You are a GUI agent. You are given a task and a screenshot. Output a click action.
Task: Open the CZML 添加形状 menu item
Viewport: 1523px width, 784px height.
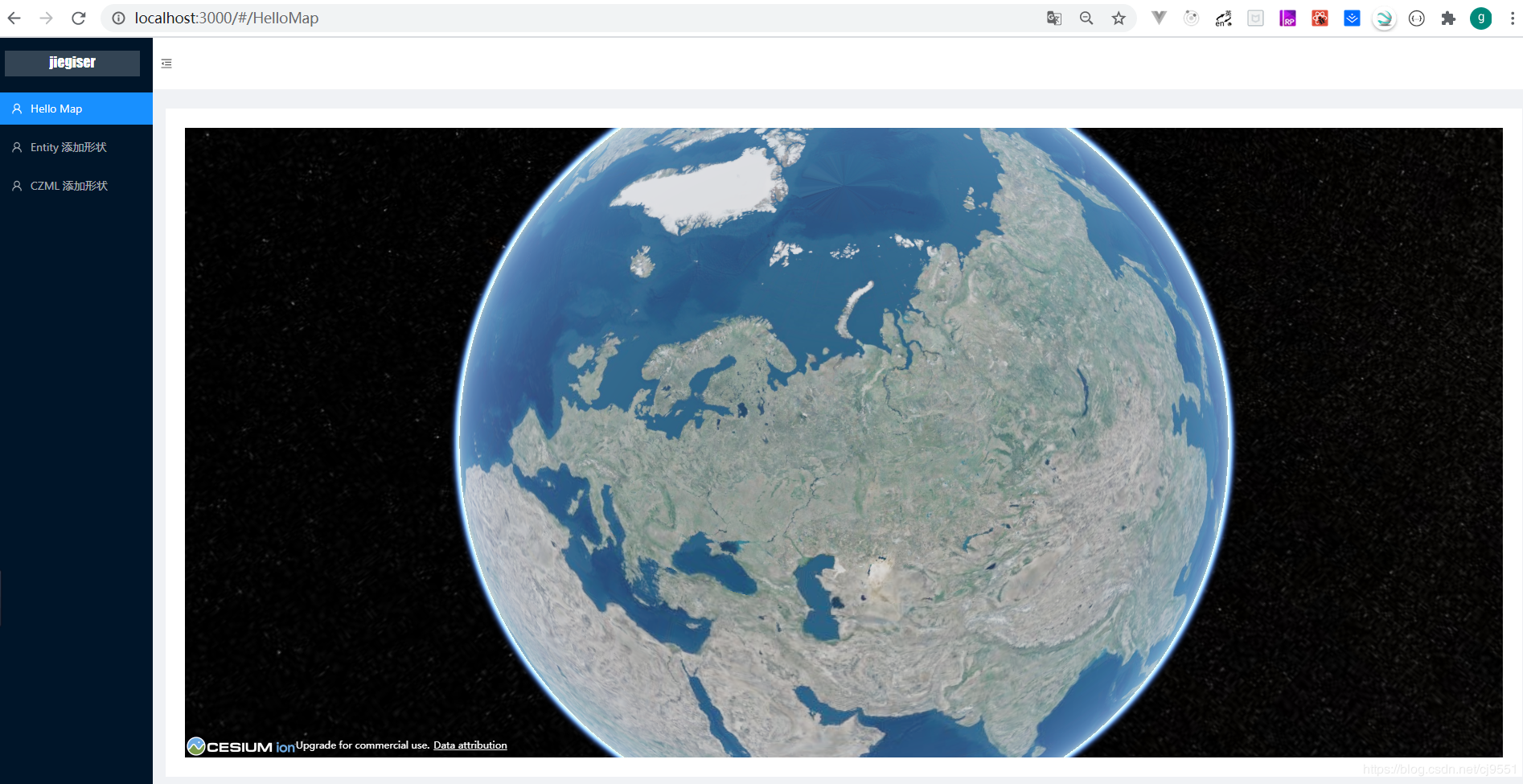click(x=76, y=186)
